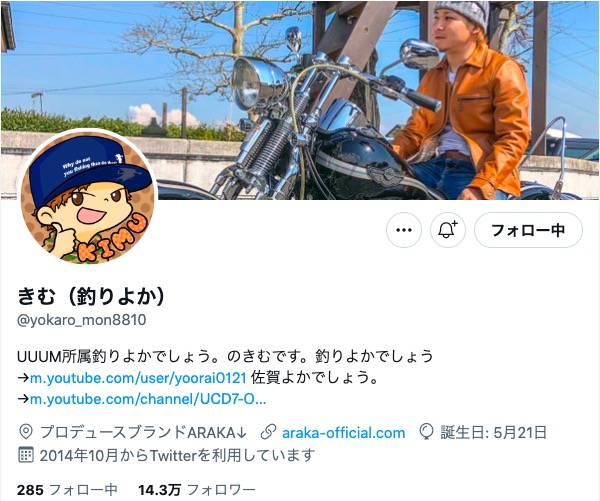
Task: Open the KIMU cartoon profile picture
Action: 88,197
